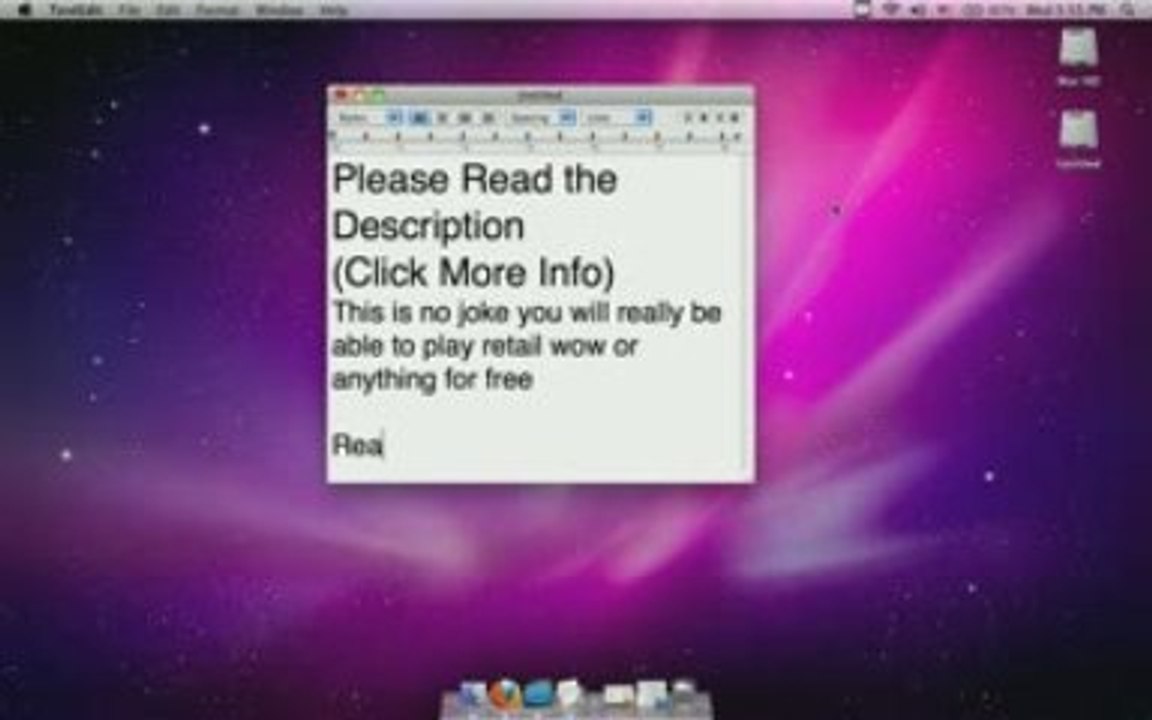
Task: Open the TextEdit application menu
Action: pyautogui.click(x=77, y=10)
